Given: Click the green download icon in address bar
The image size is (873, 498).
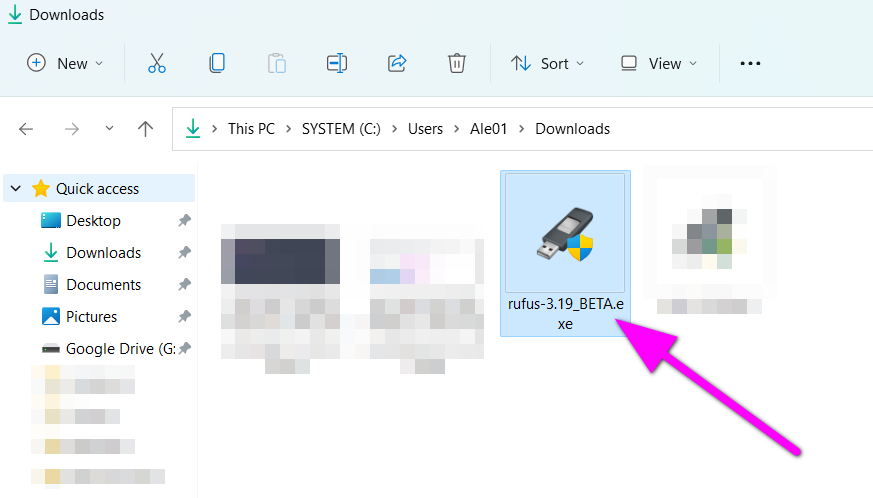Looking at the screenshot, I should (x=193, y=129).
